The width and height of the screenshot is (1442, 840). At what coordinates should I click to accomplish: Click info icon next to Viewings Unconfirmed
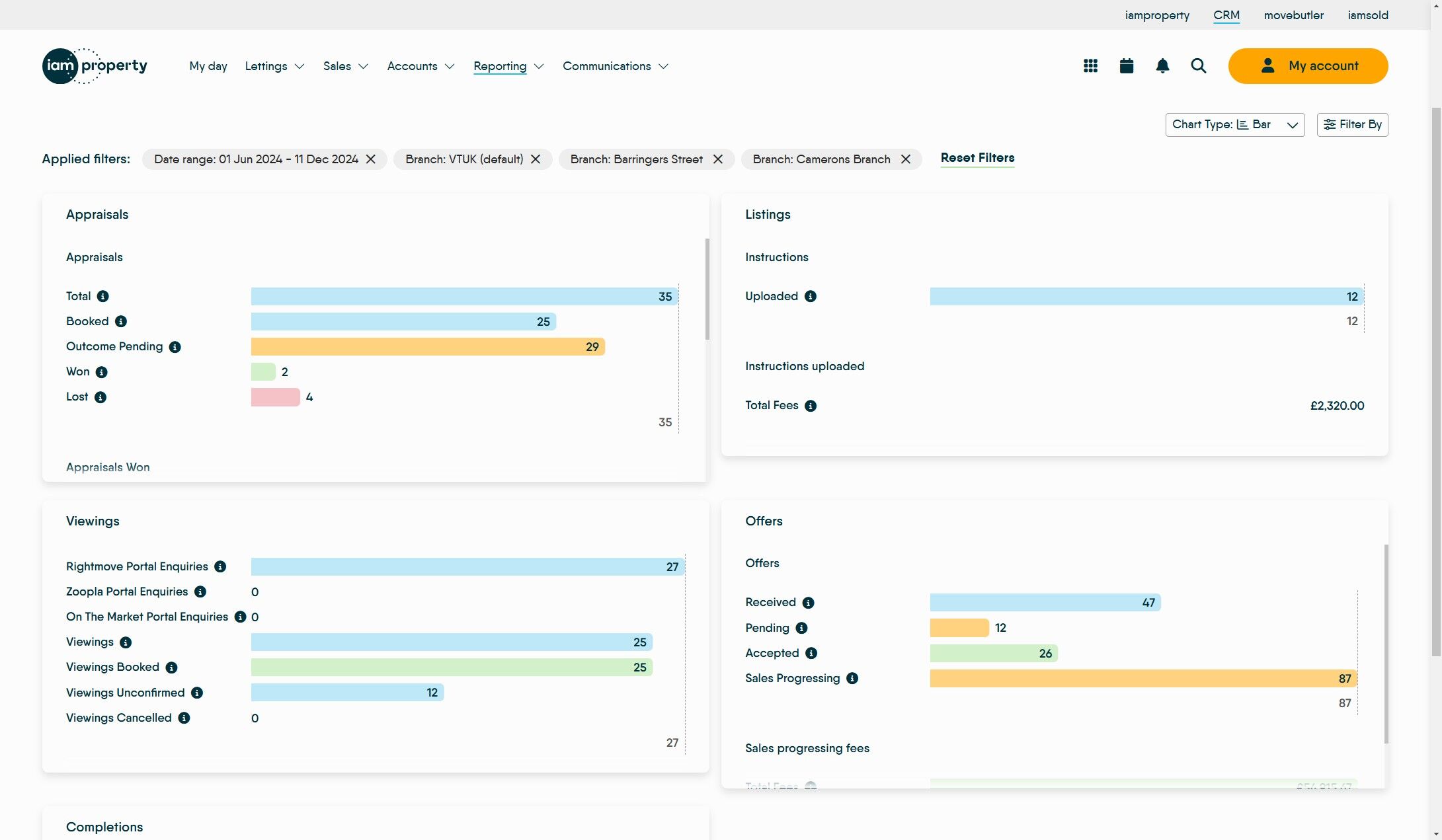tap(197, 693)
